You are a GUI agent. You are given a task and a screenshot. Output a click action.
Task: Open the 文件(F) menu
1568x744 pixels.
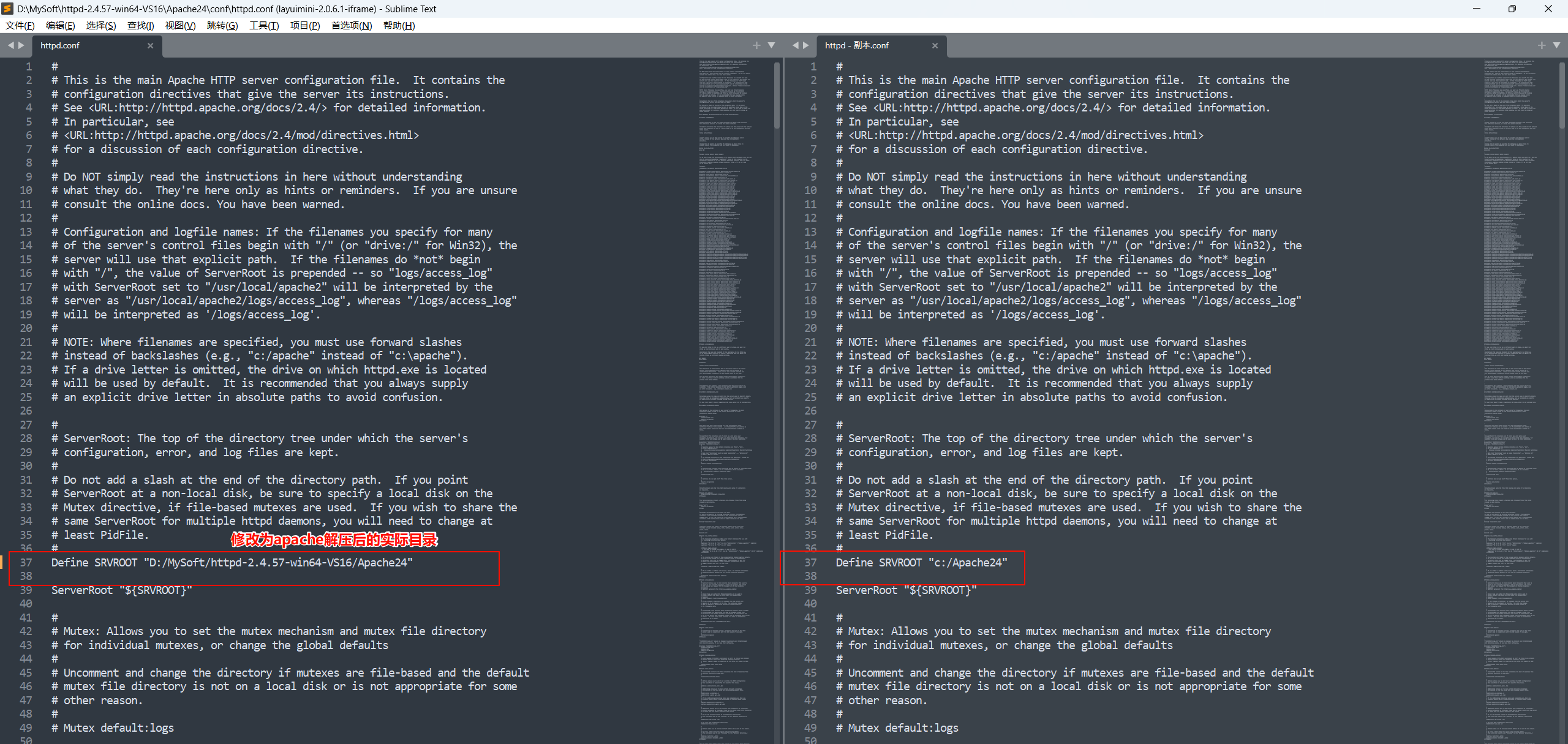20,25
